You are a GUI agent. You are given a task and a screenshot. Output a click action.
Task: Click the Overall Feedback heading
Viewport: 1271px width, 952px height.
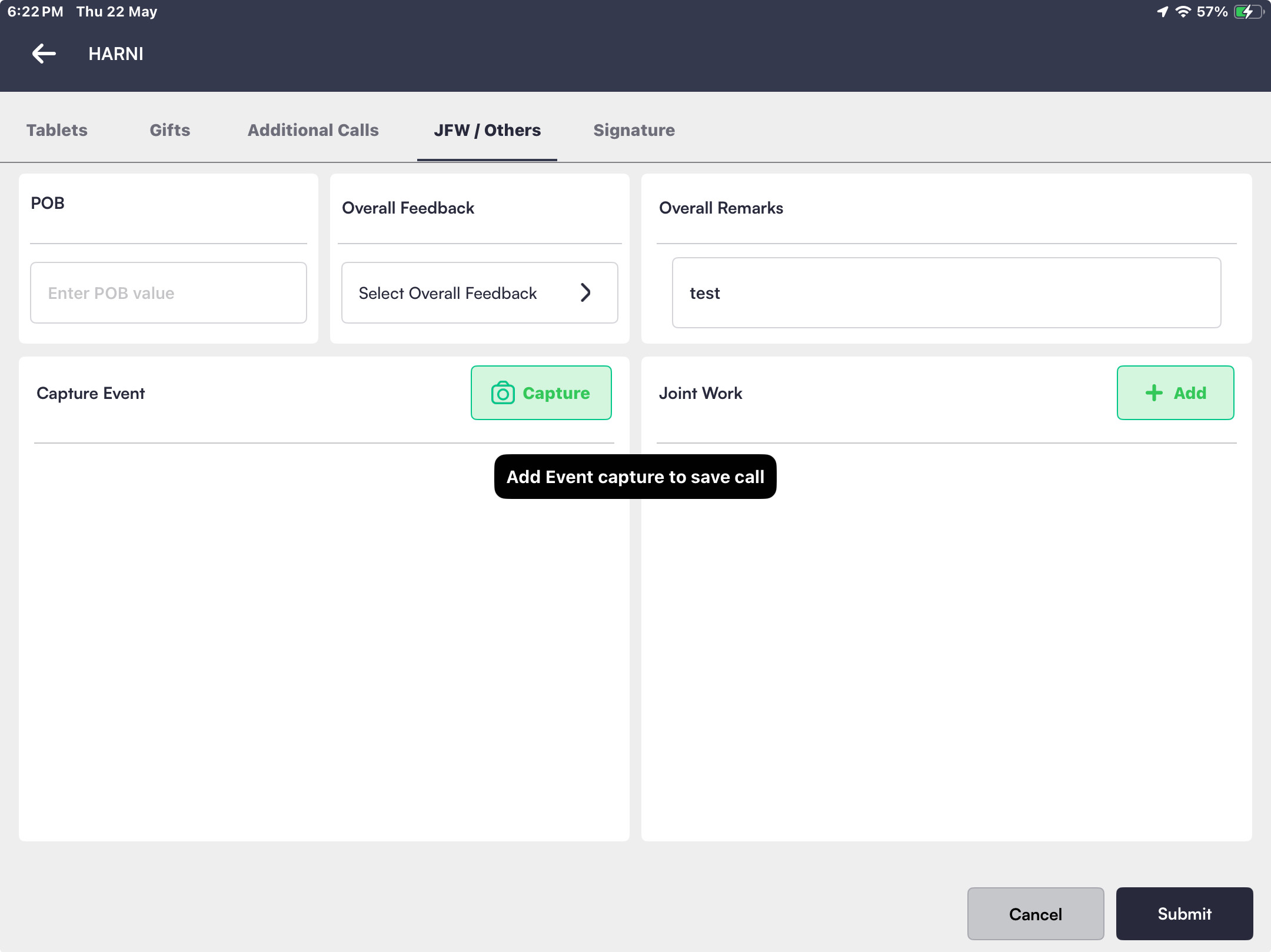[x=408, y=208]
